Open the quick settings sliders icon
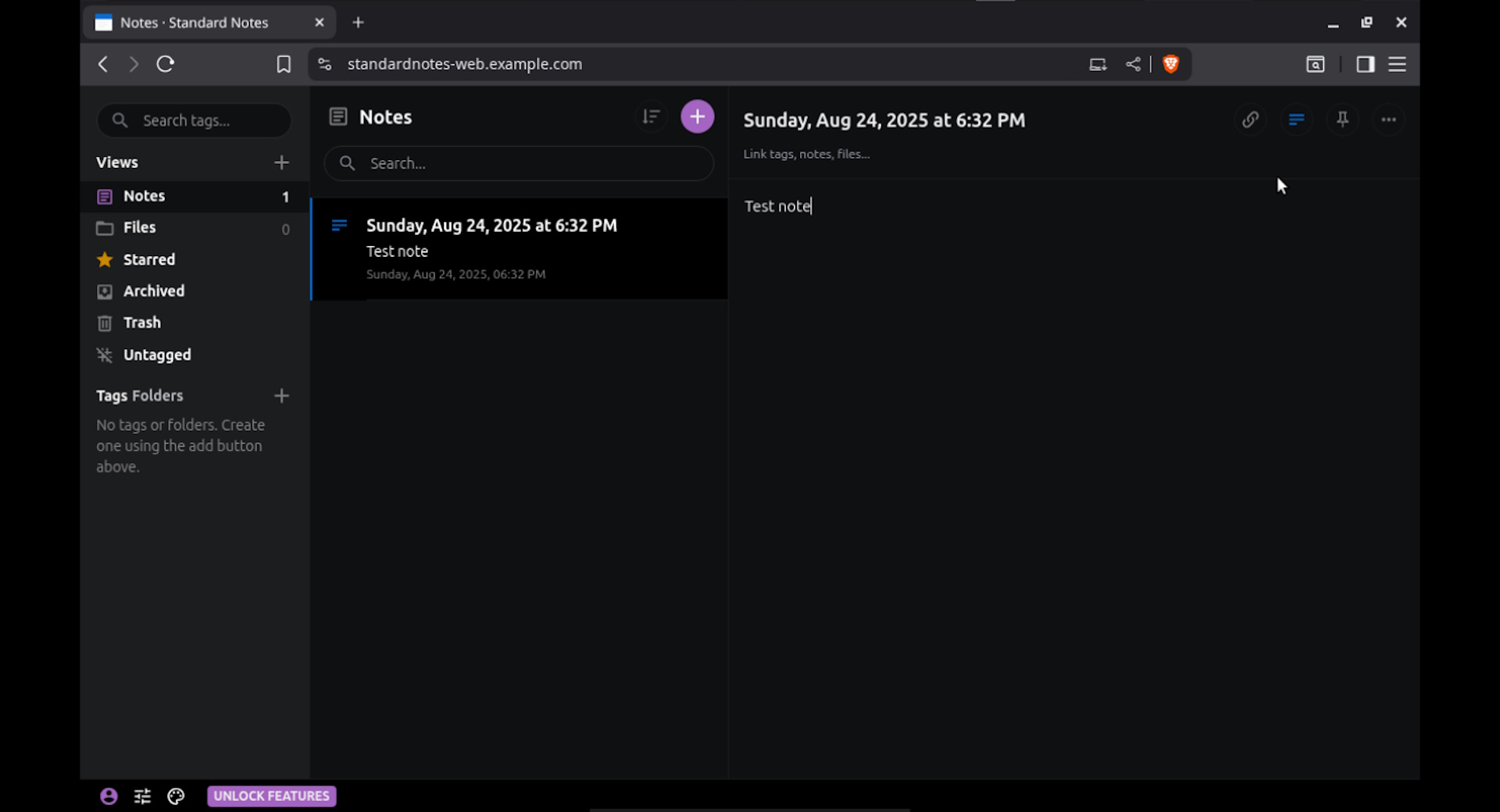Image resolution: width=1500 pixels, height=812 pixels. click(142, 796)
